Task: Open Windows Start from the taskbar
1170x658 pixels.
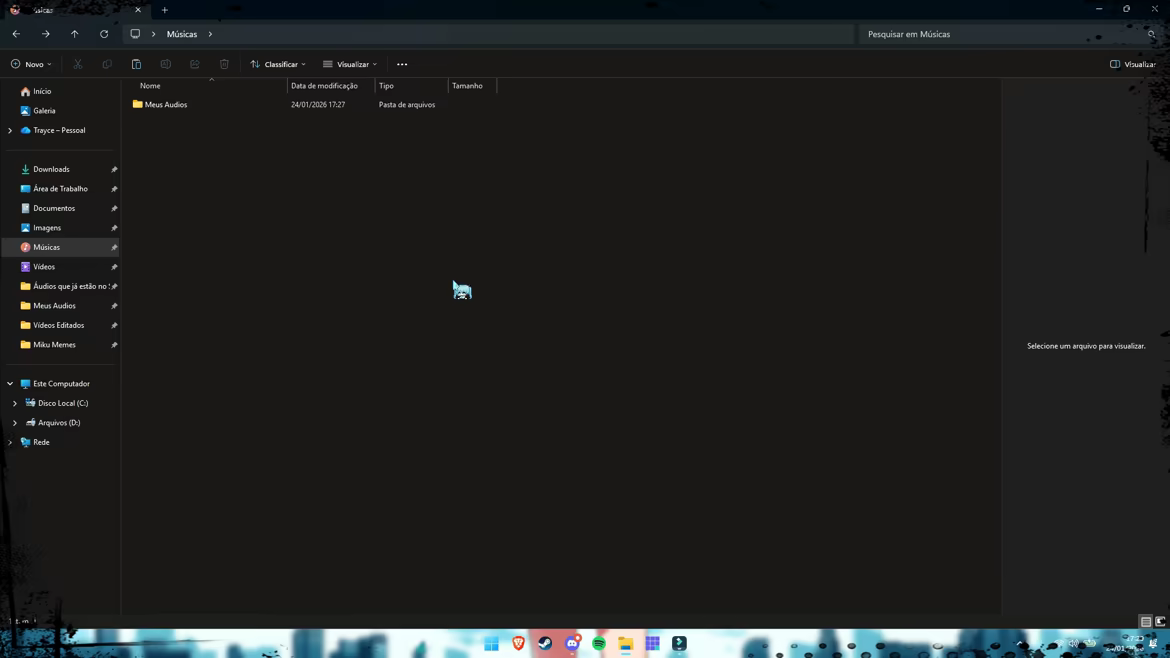Action: [492, 644]
